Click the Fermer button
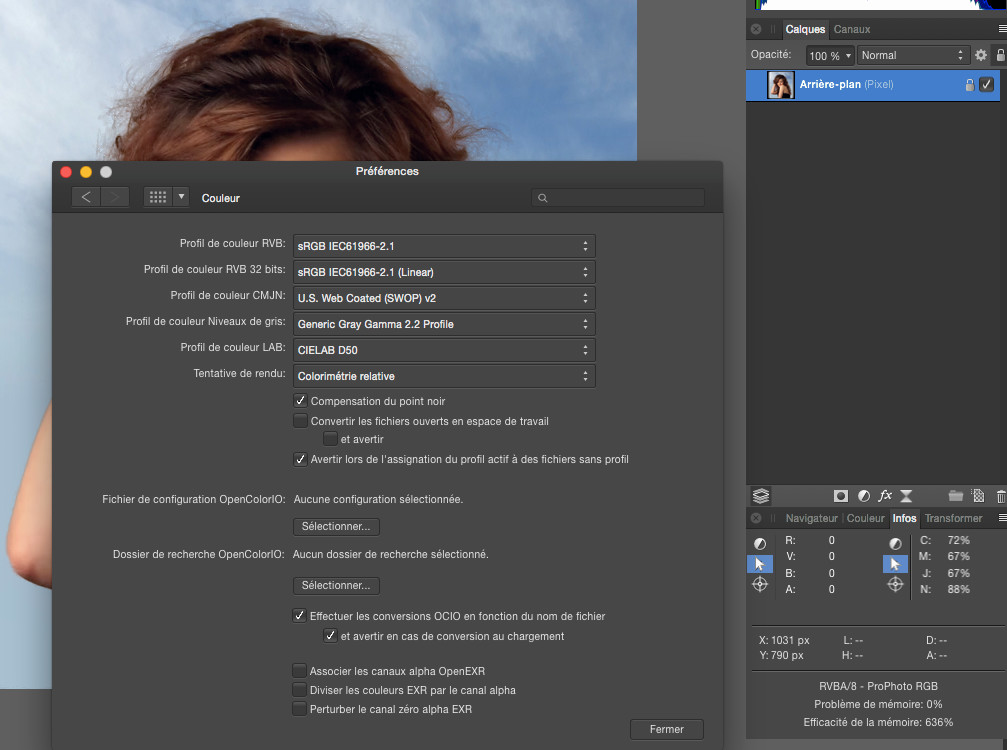Viewport: 1007px width, 750px height. click(667, 729)
